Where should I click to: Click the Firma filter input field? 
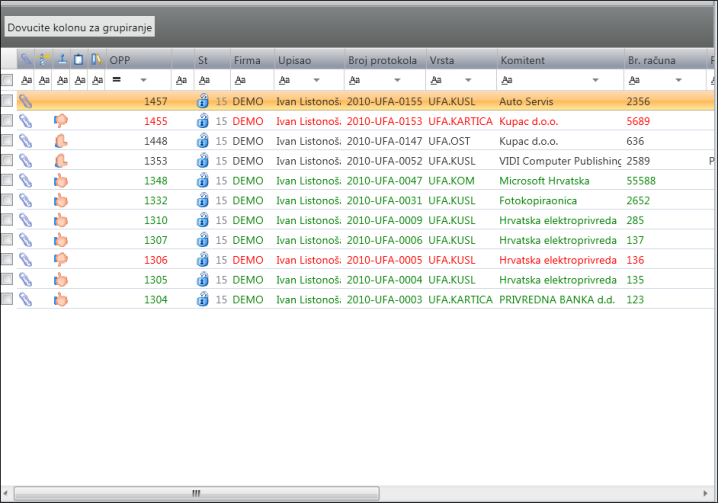point(252,80)
